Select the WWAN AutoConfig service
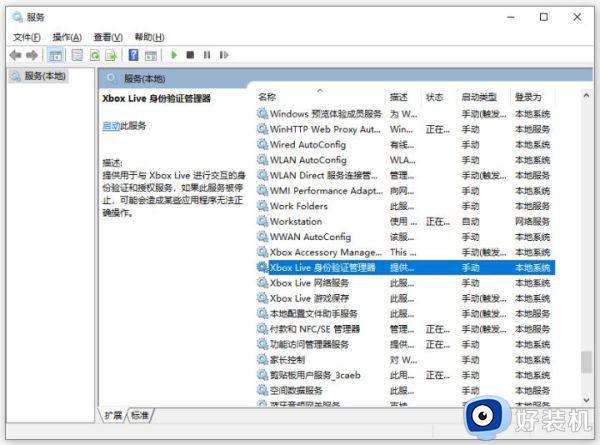 pyautogui.click(x=406, y=236)
